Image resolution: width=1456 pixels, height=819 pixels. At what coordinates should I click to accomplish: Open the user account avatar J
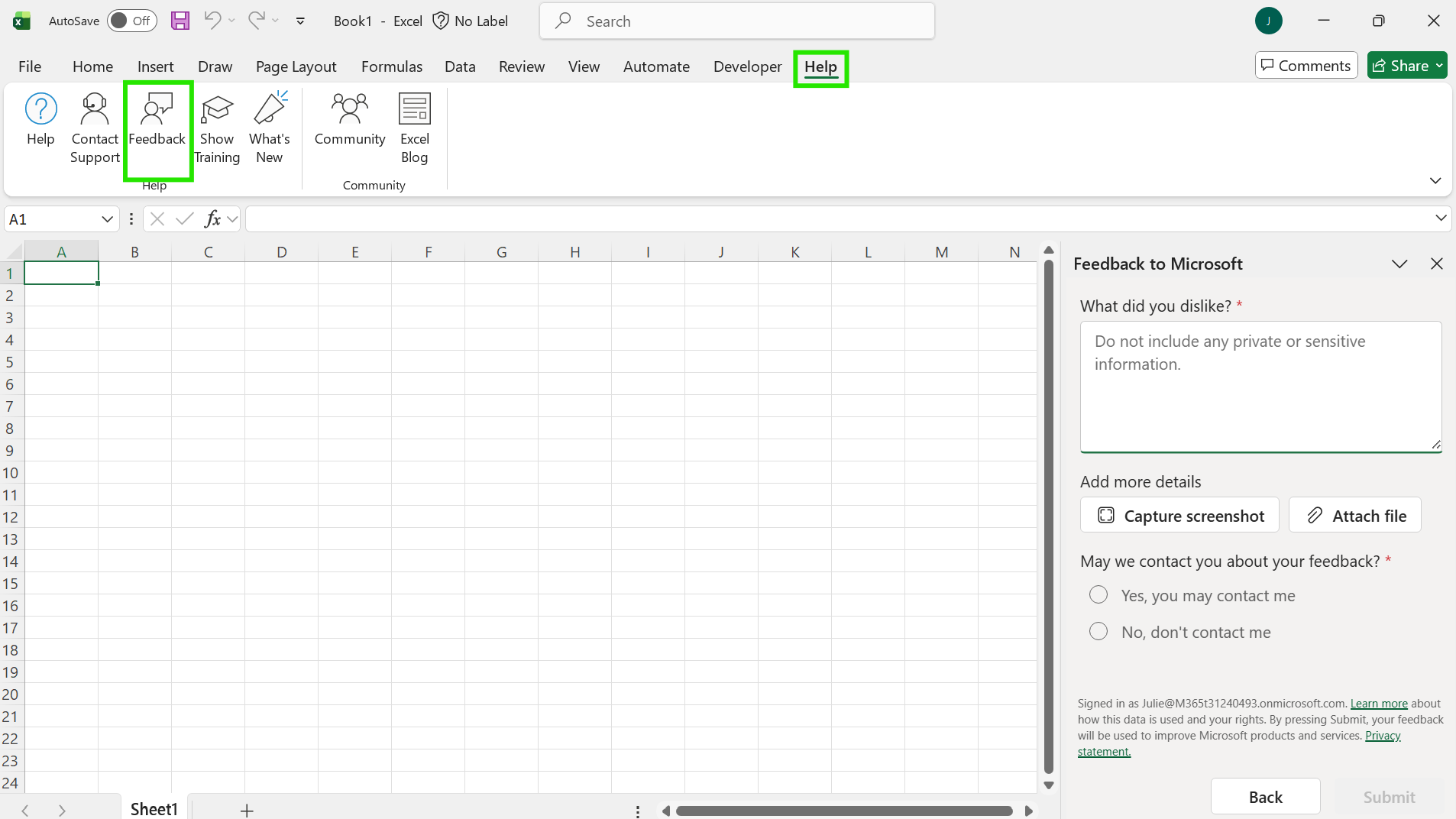tap(1268, 21)
